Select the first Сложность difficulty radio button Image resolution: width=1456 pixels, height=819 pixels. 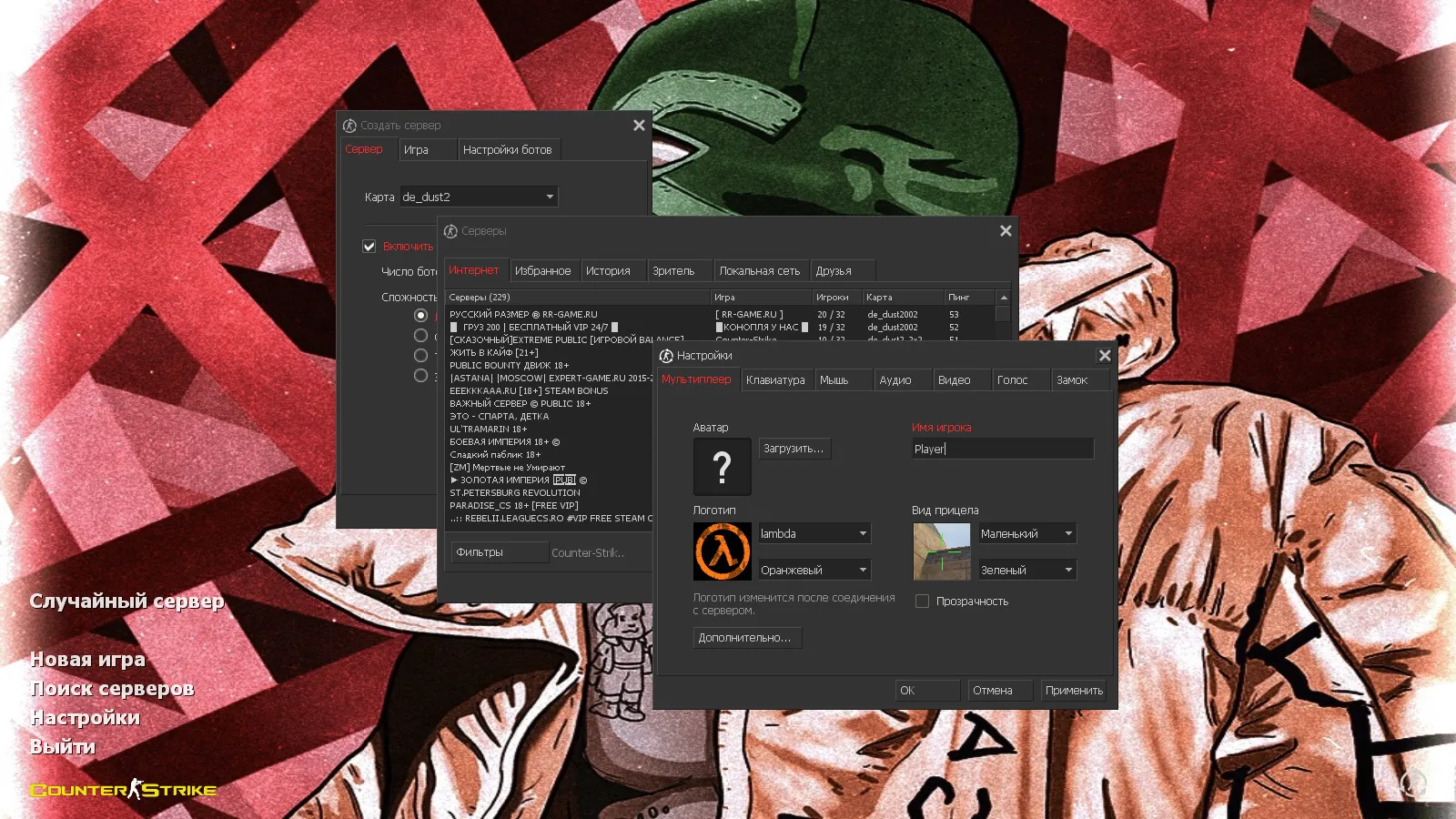(420, 314)
